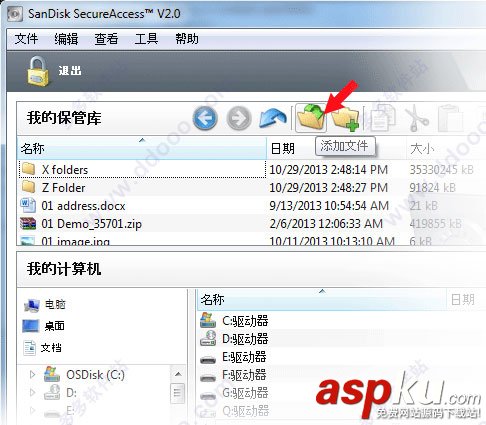Select C:驱动器 in the list
This screenshot has width=486, height=425.
coord(245,321)
